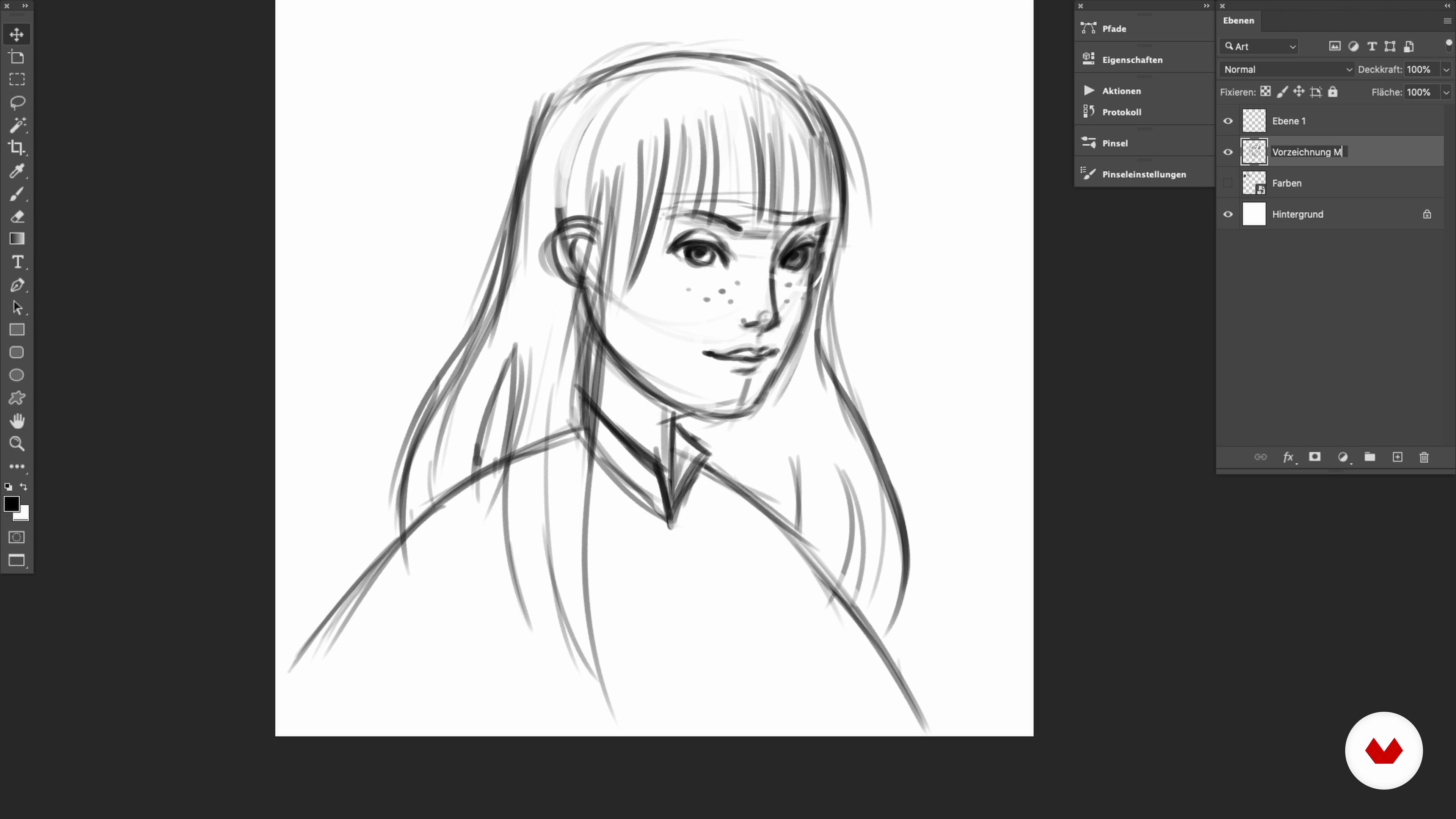Add a layer style (fx)
This screenshot has width=1456, height=819.
(1288, 457)
